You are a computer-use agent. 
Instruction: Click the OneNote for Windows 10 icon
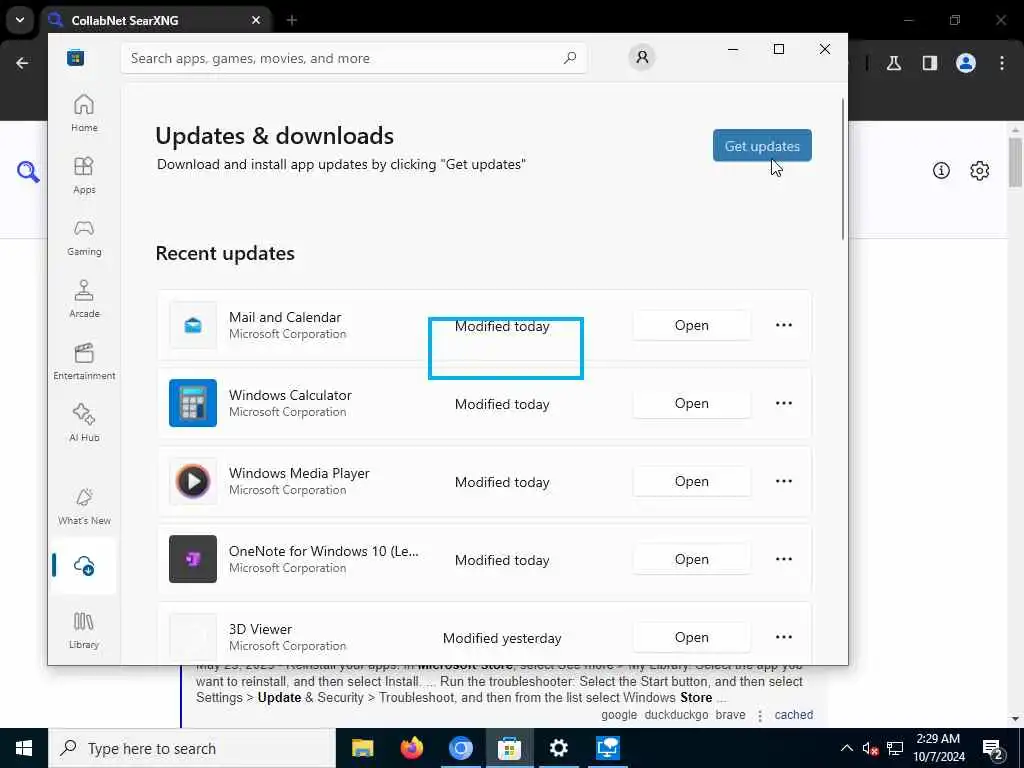click(193, 559)
